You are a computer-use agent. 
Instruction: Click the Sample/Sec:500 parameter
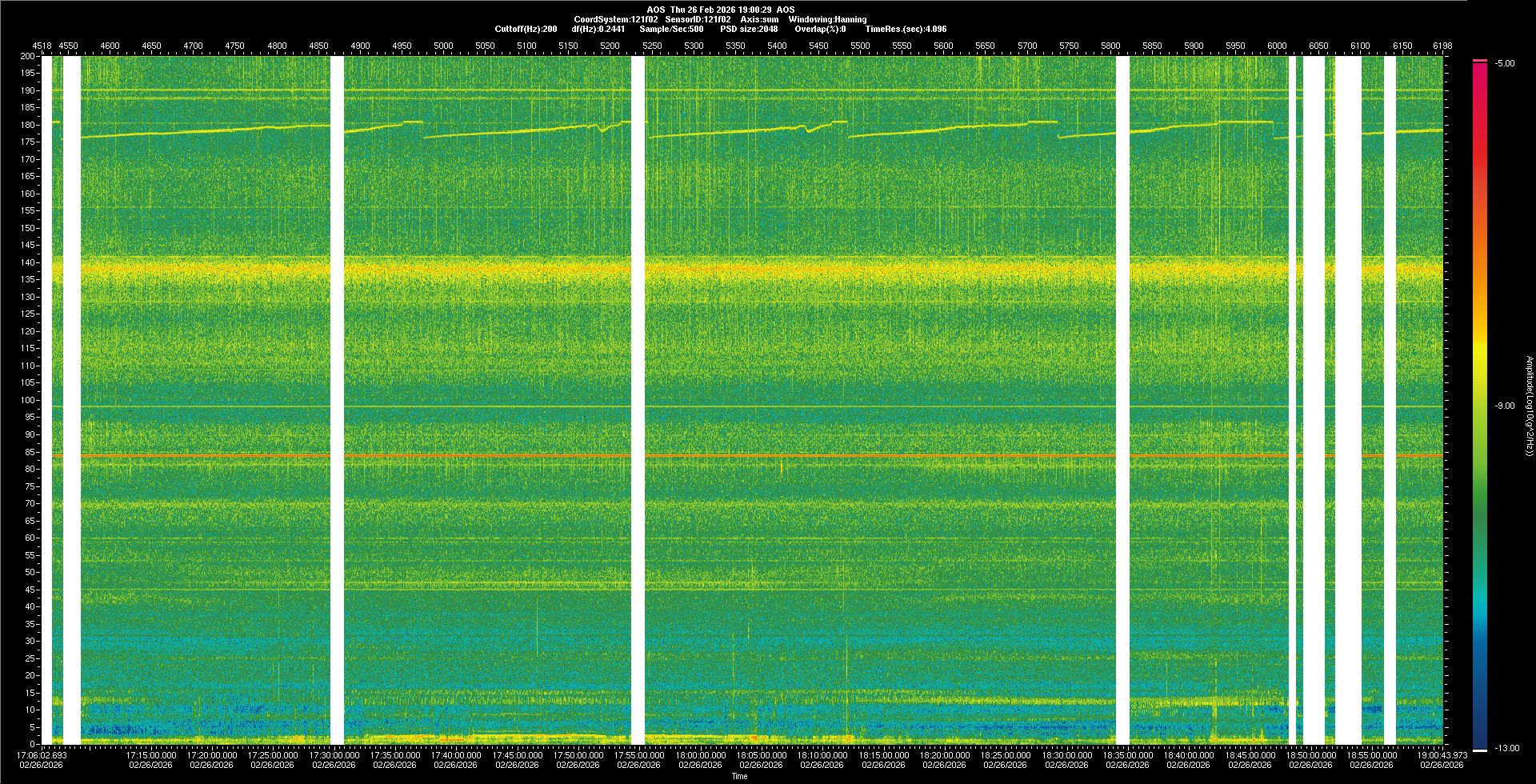[671, 29]
